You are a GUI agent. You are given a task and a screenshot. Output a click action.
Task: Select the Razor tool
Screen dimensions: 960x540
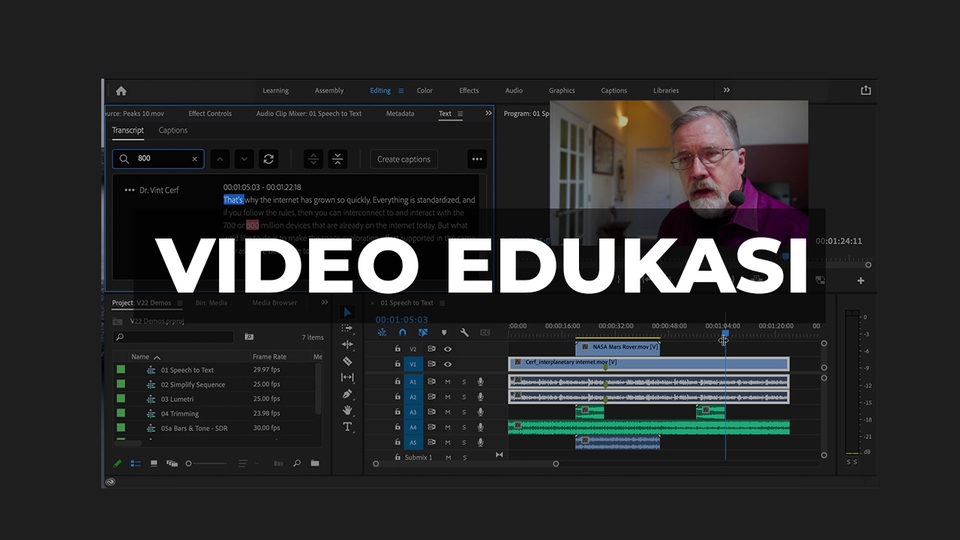click(347, 361)
